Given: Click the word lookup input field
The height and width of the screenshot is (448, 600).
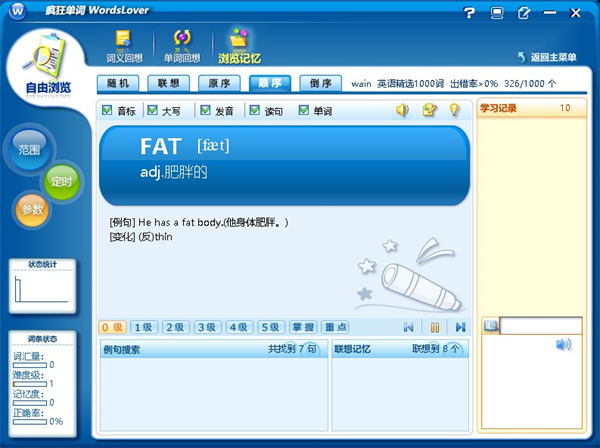Looking at the screenshot, I should pyautogui.click(x=540, y=325).
